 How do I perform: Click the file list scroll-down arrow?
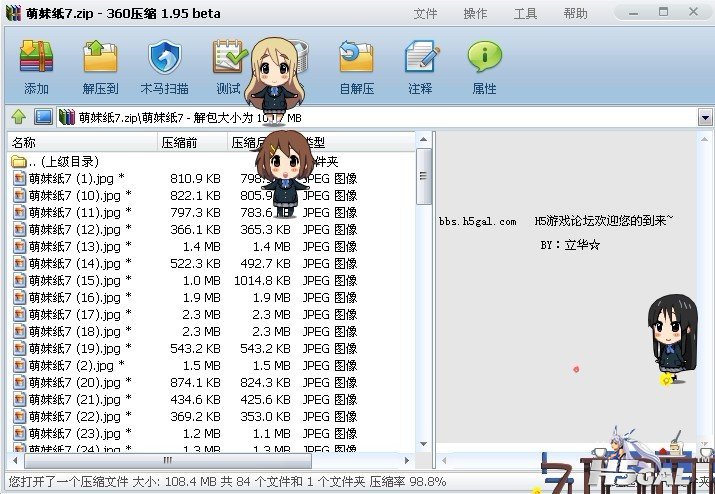424,444
